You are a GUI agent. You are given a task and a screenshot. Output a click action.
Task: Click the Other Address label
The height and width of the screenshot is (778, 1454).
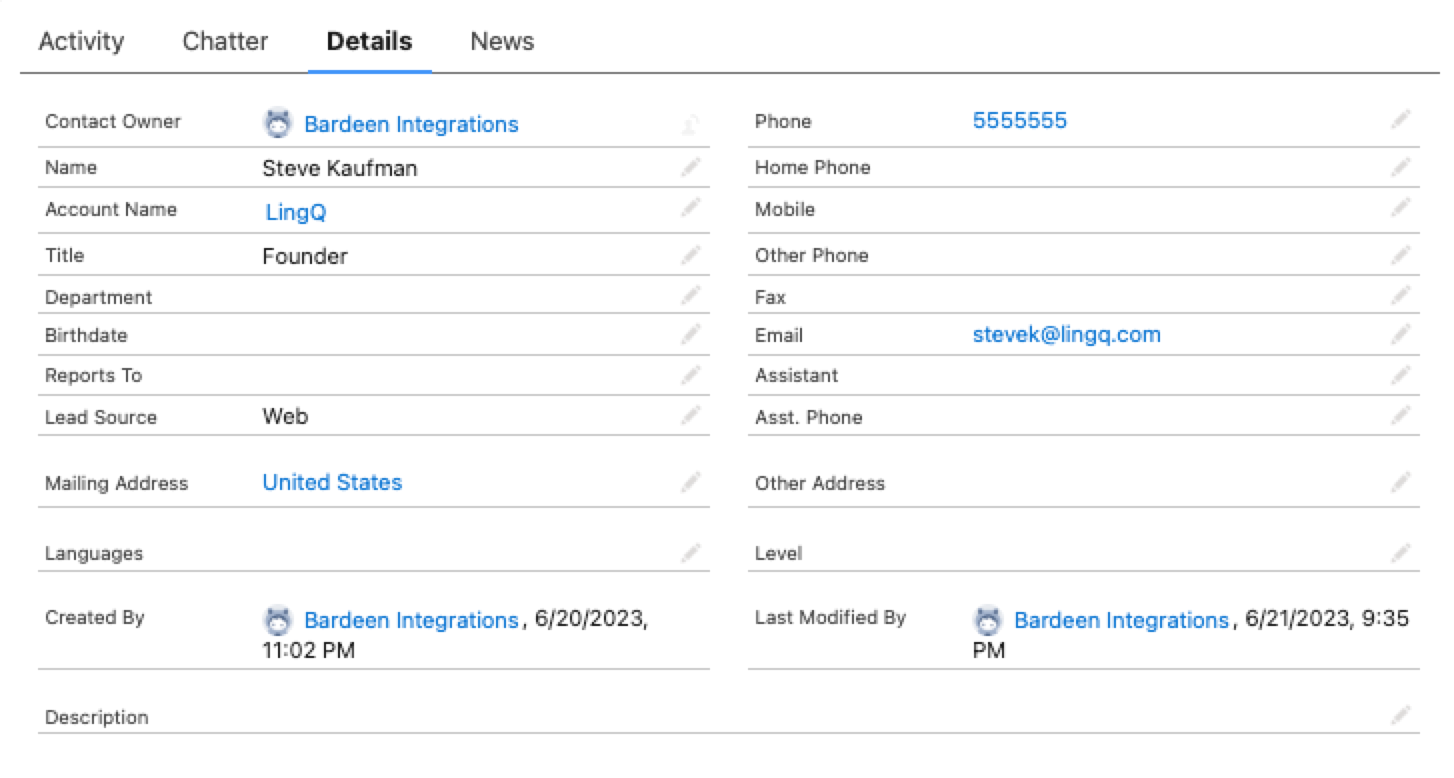tap(820, 483)
